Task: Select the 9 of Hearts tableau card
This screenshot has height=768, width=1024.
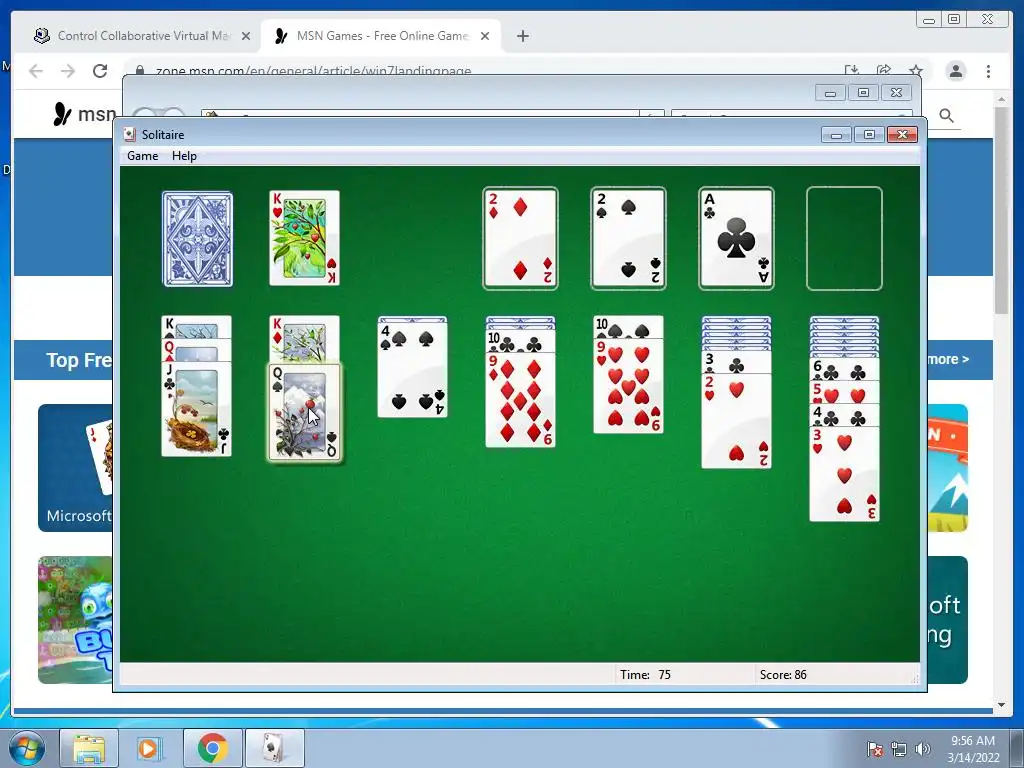Action: coord(628,386)
